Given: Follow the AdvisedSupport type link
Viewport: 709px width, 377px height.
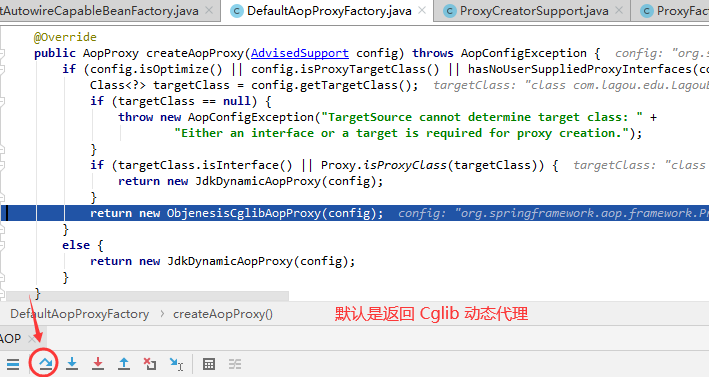Looking at the screenshot, I should click(300, 53).
